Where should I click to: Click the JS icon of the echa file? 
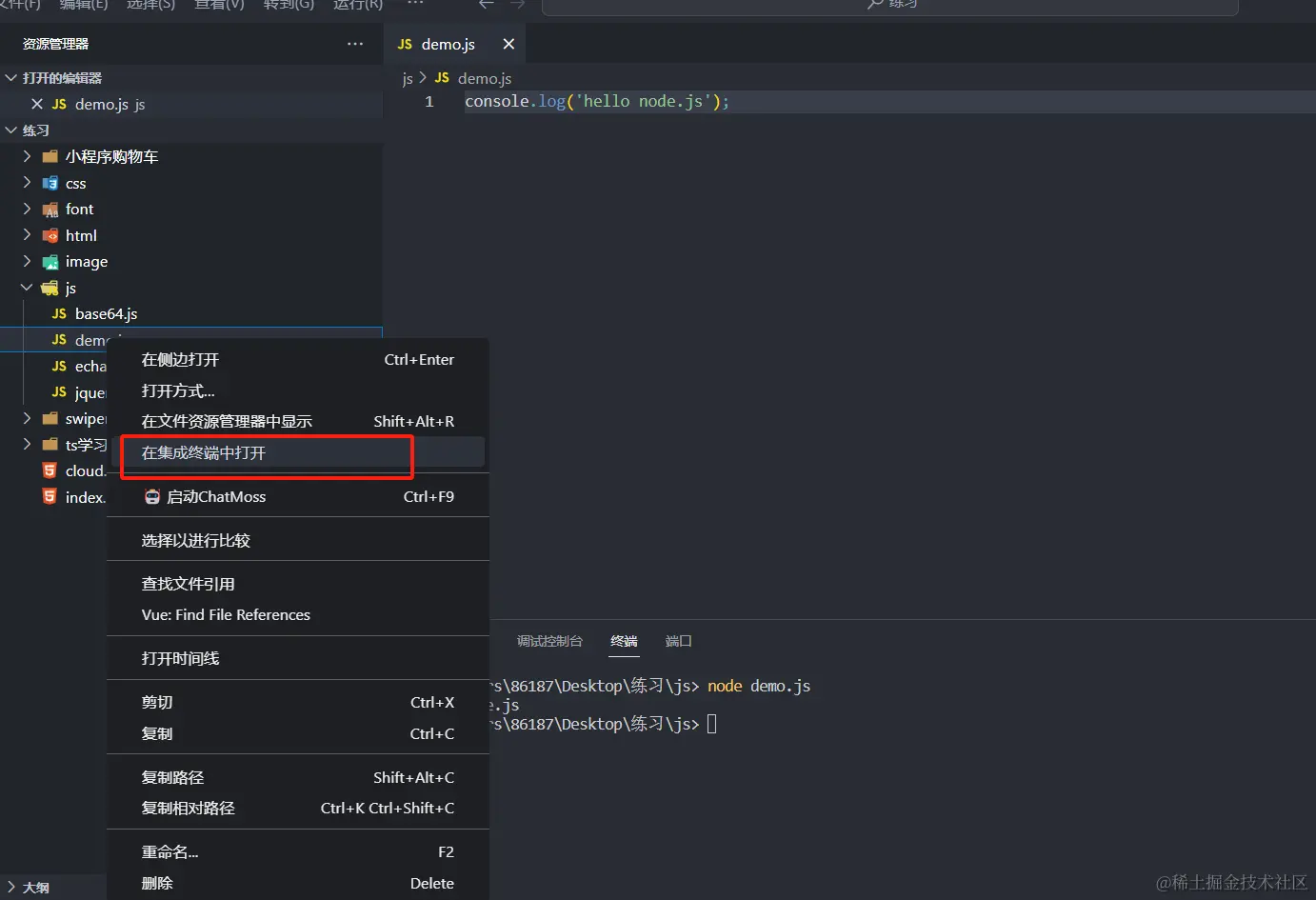[x=59, y=366]
